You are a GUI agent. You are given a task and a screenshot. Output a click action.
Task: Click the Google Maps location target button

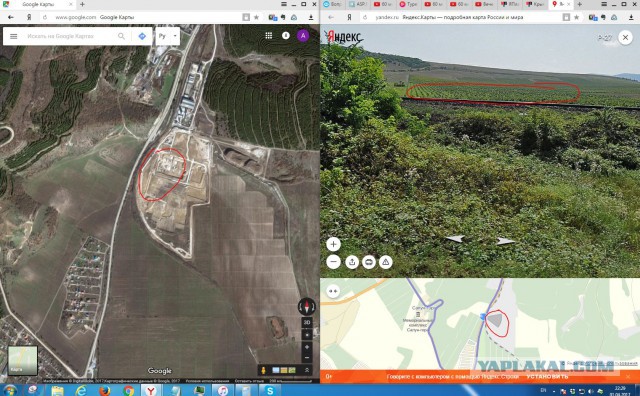point(307,335)
